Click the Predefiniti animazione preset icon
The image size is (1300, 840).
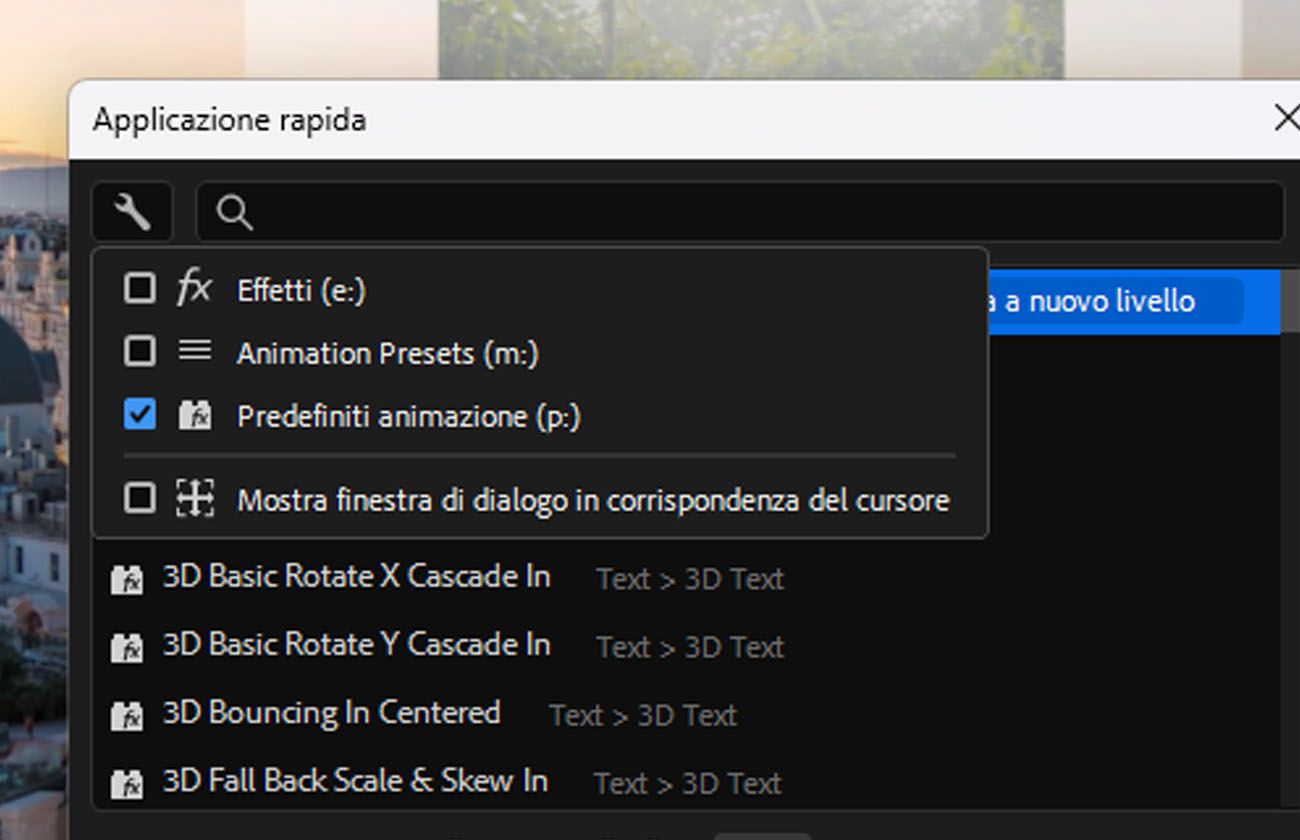tap(194, 415)
